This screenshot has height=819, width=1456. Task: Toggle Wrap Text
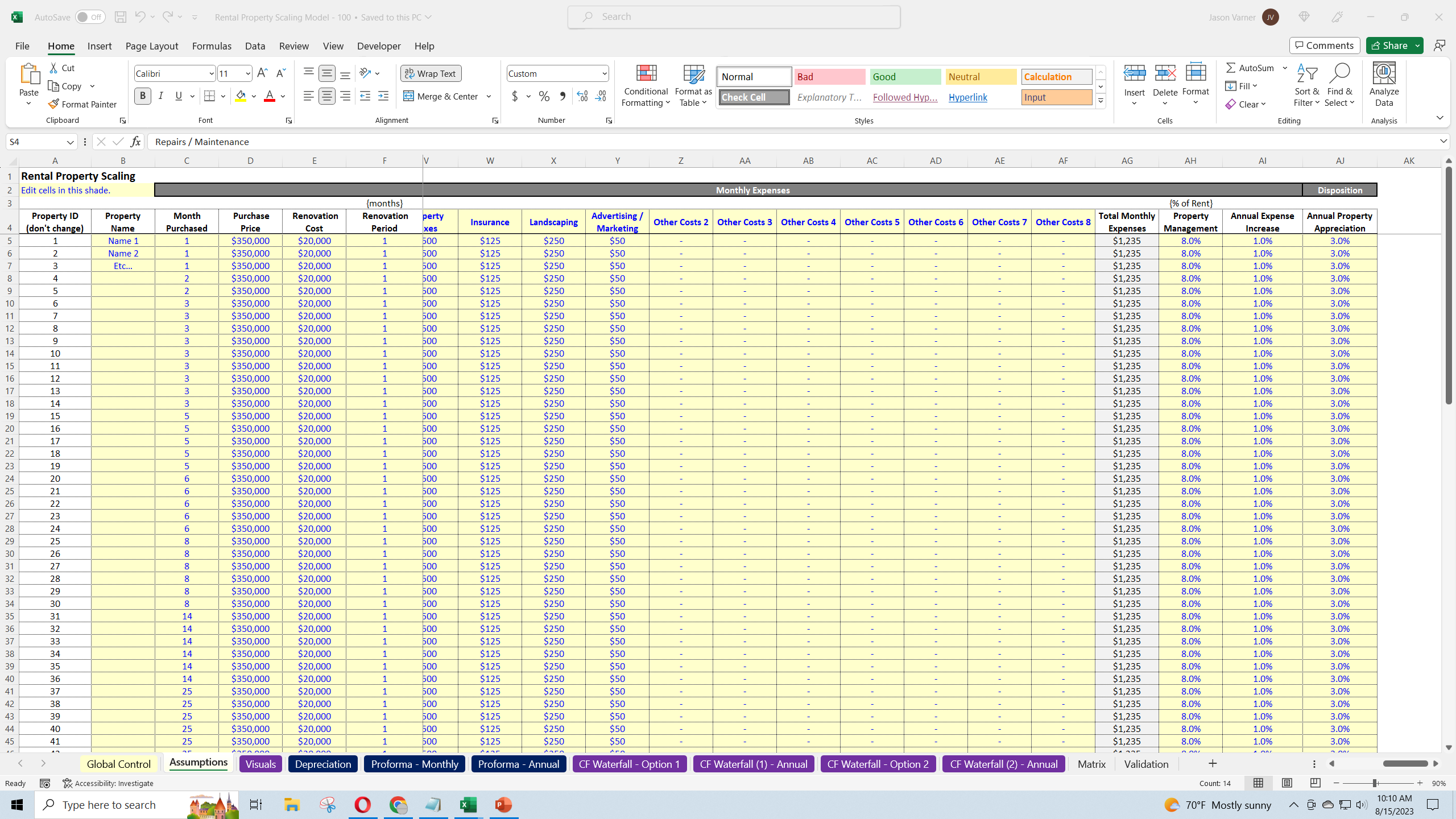pyautogui.click(x=431, y=73)
